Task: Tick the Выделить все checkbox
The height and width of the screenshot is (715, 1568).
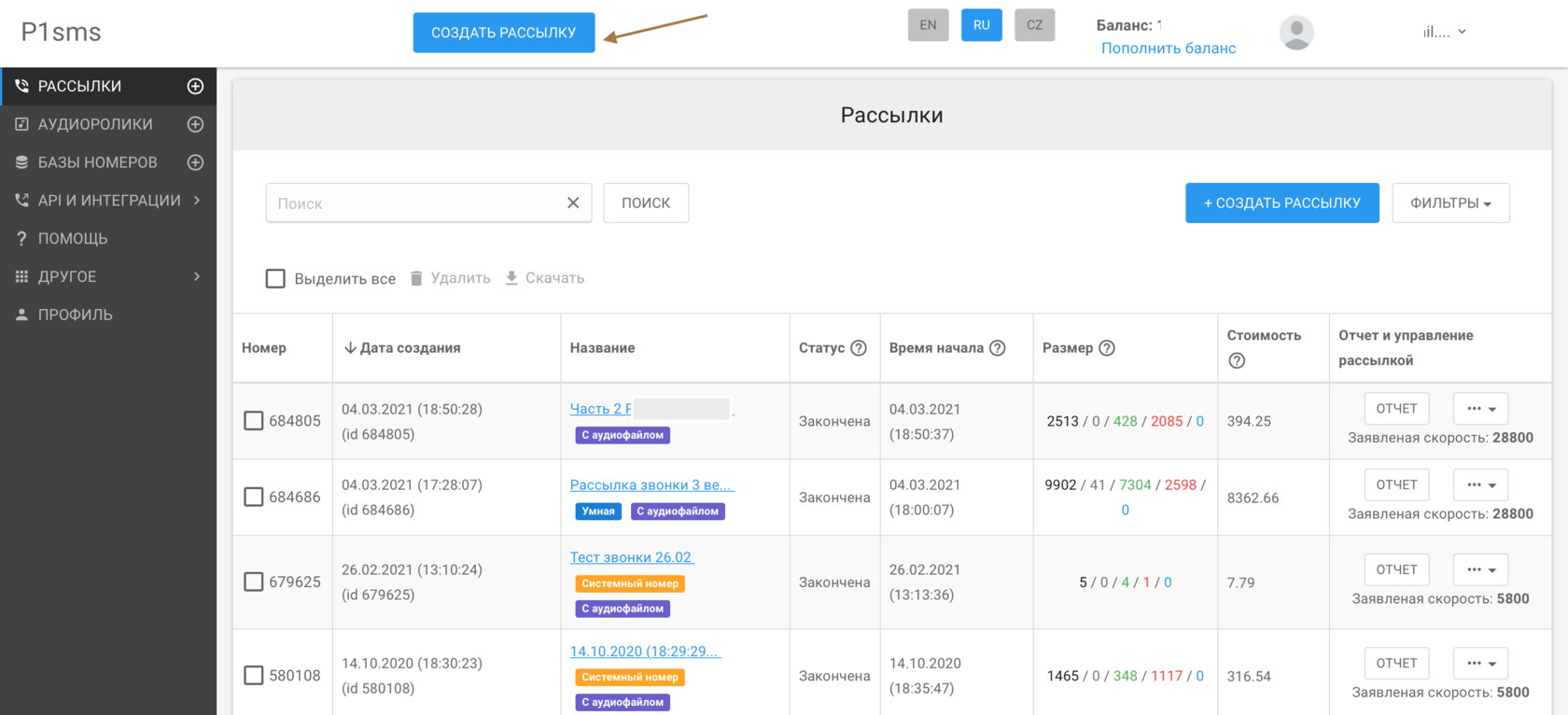Action: [x=275, y=278]
